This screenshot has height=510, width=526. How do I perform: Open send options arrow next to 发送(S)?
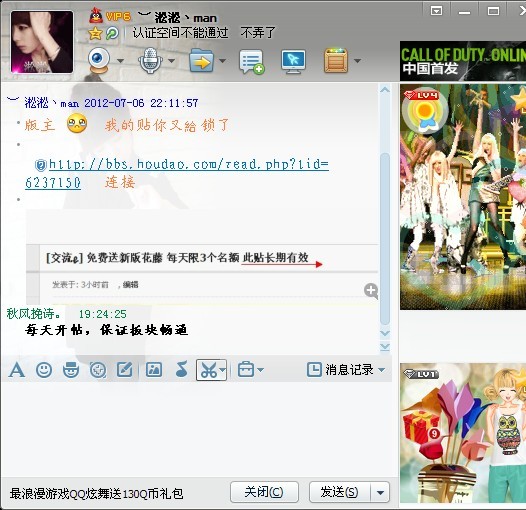click(x=380, y=493)
